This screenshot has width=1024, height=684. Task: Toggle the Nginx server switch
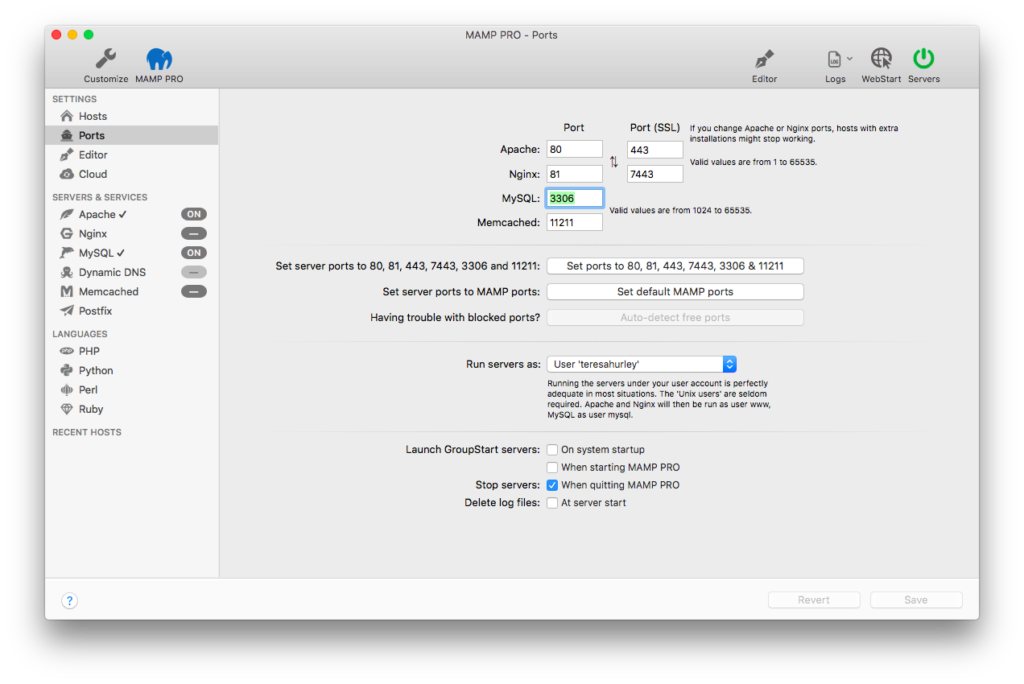click(194, 233)
